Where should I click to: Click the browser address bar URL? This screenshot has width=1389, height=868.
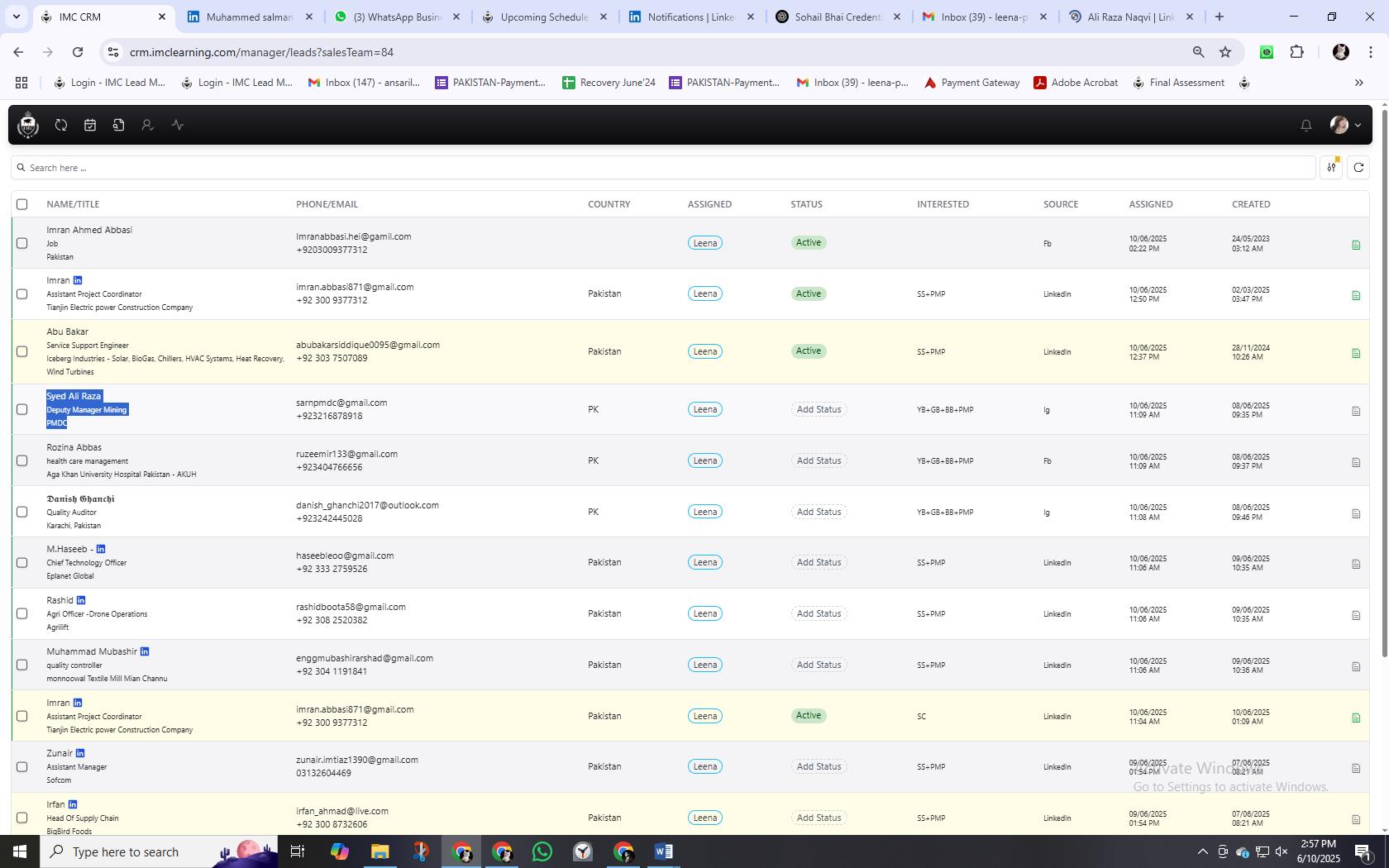pyautogui.click(x=261, y=52)
